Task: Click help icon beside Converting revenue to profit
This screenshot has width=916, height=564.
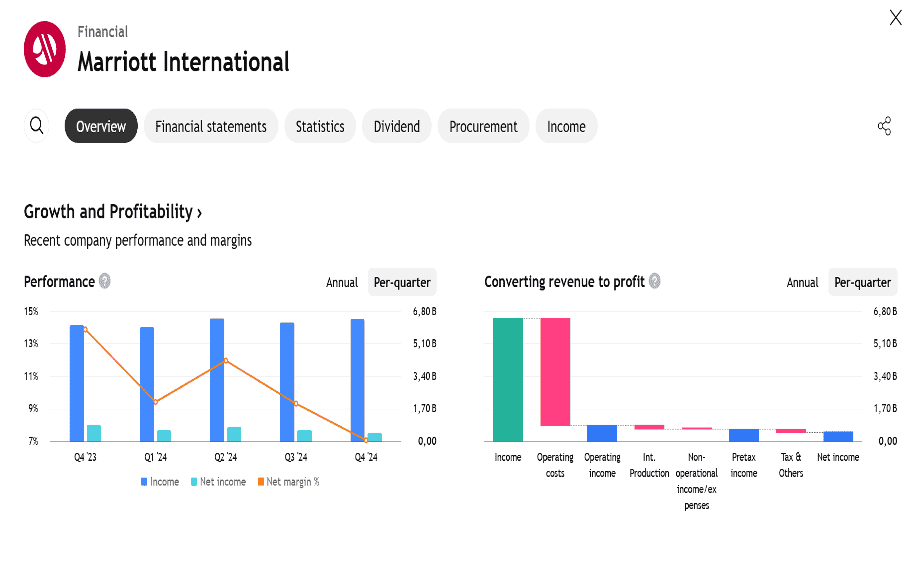Action: tap(655, 282)
